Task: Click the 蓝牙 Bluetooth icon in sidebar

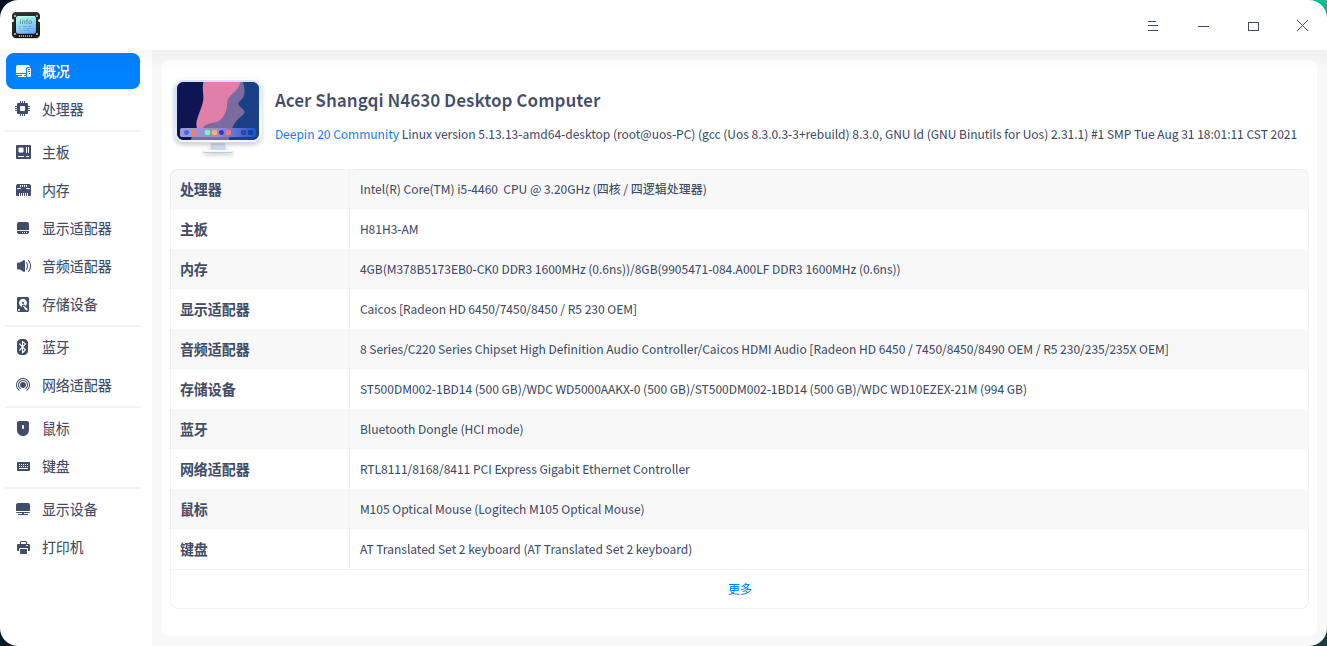Action: [x=23, y=347]
